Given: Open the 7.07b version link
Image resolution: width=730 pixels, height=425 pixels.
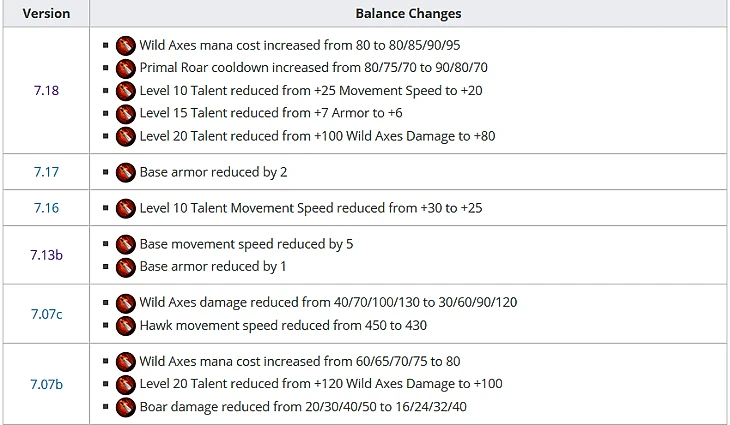Looking at the screenshot, I should tap(46, 384).
